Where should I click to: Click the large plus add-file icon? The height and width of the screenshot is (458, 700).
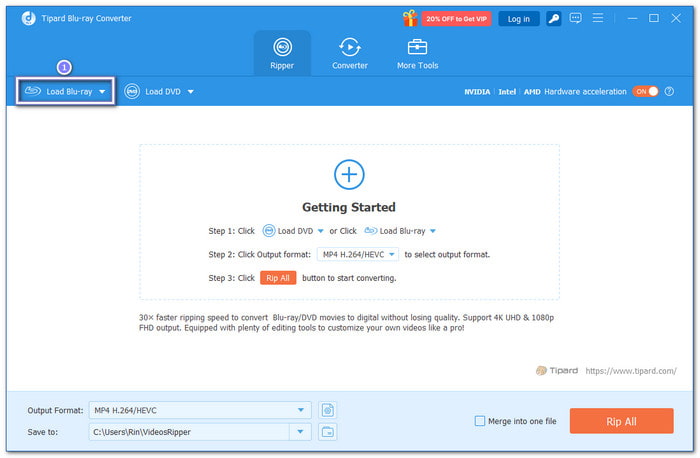[349, 174]
